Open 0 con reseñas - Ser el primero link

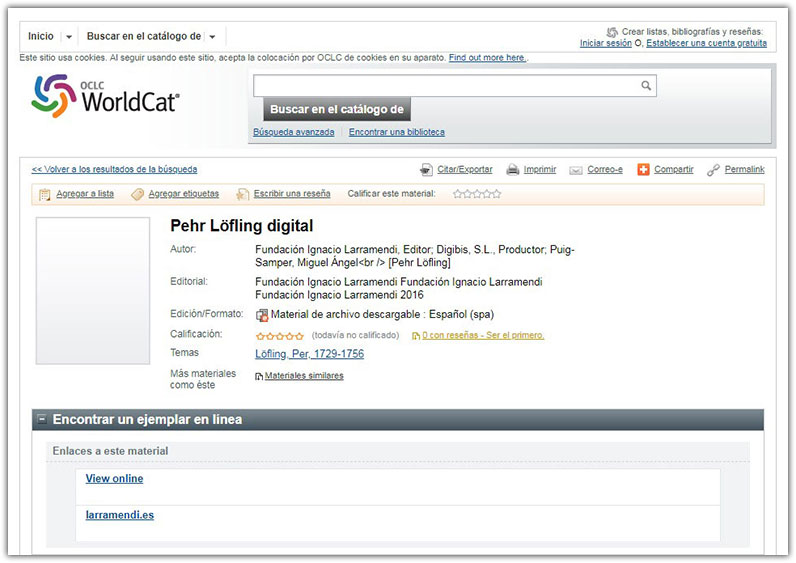(483, 335)
